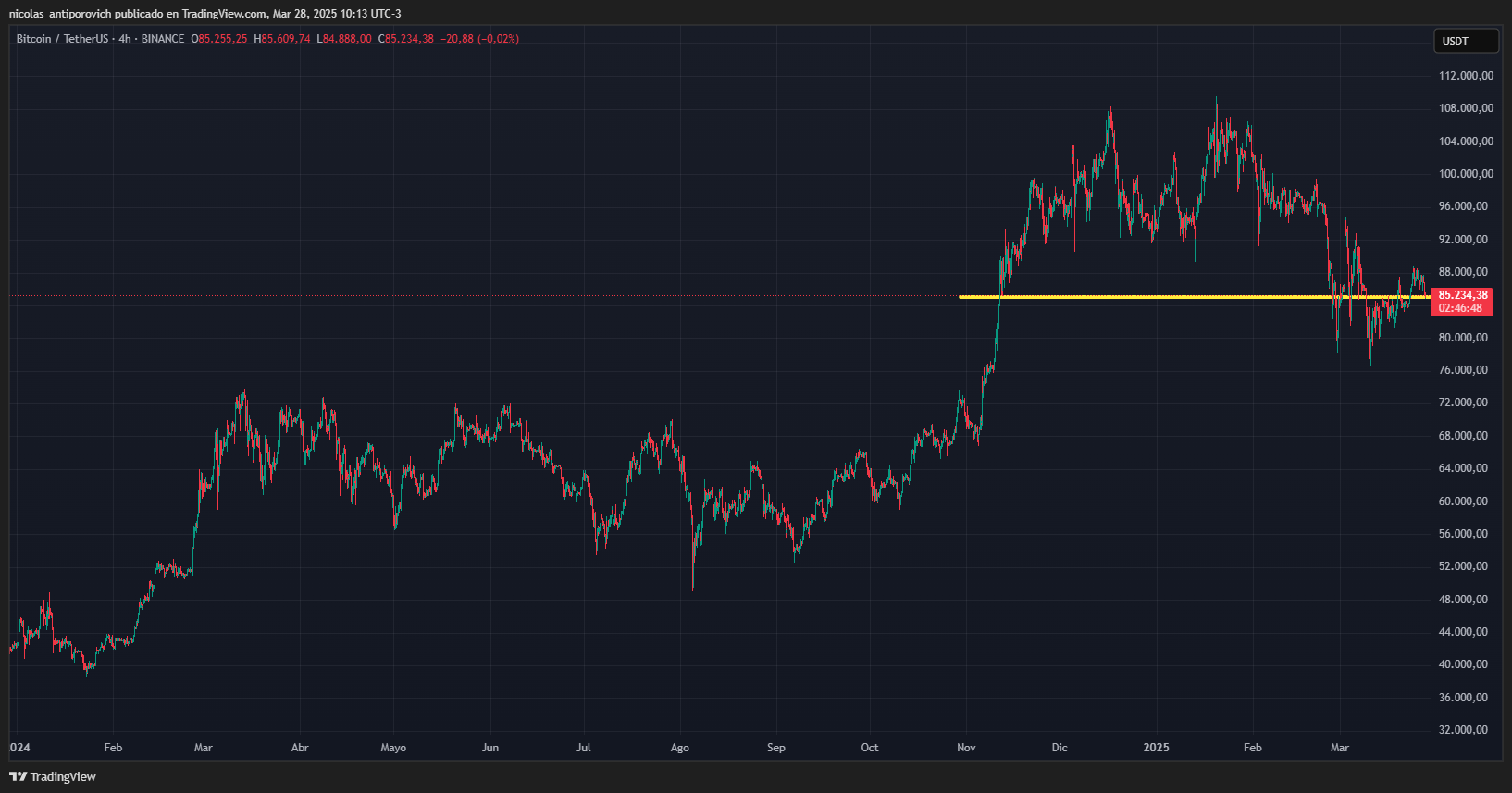Image resolution: width=1512 pixels, height=793 pixels.
Task: Click the Jul label on time axis
Action: [584, 748]
